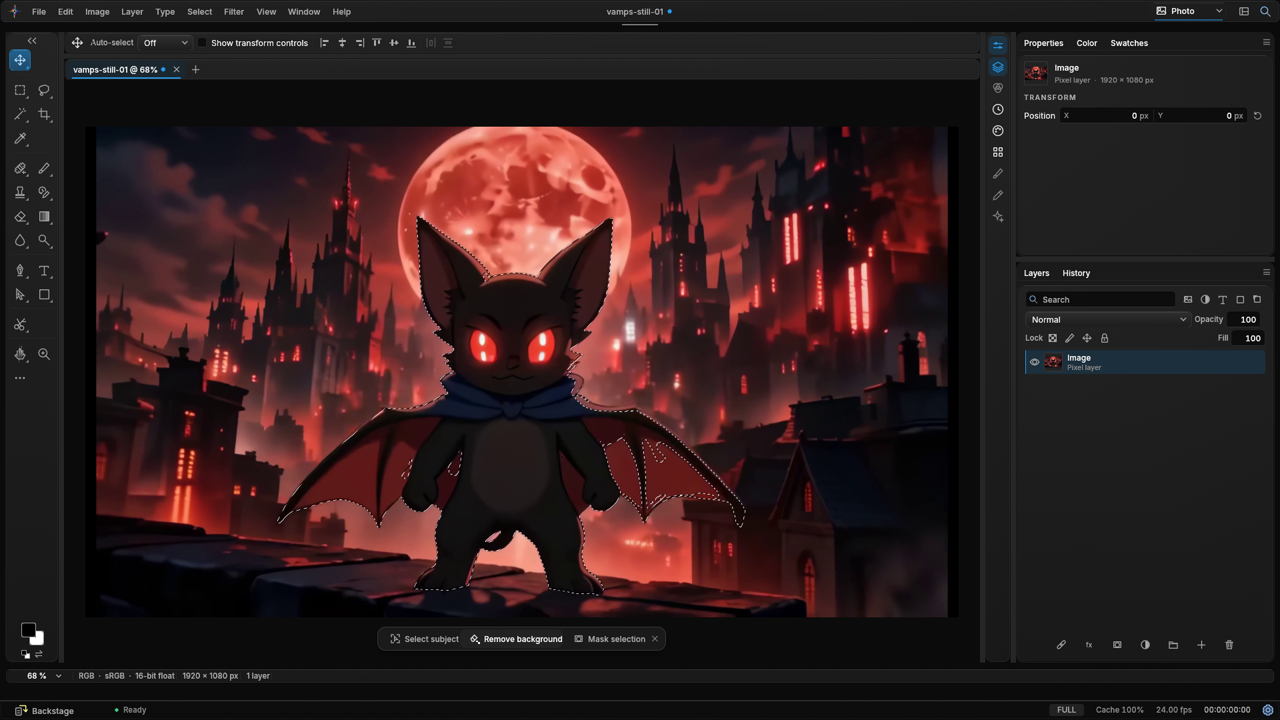Open the Select menu
Viewport: 1280px width, 720px height.
pos(199,12)
